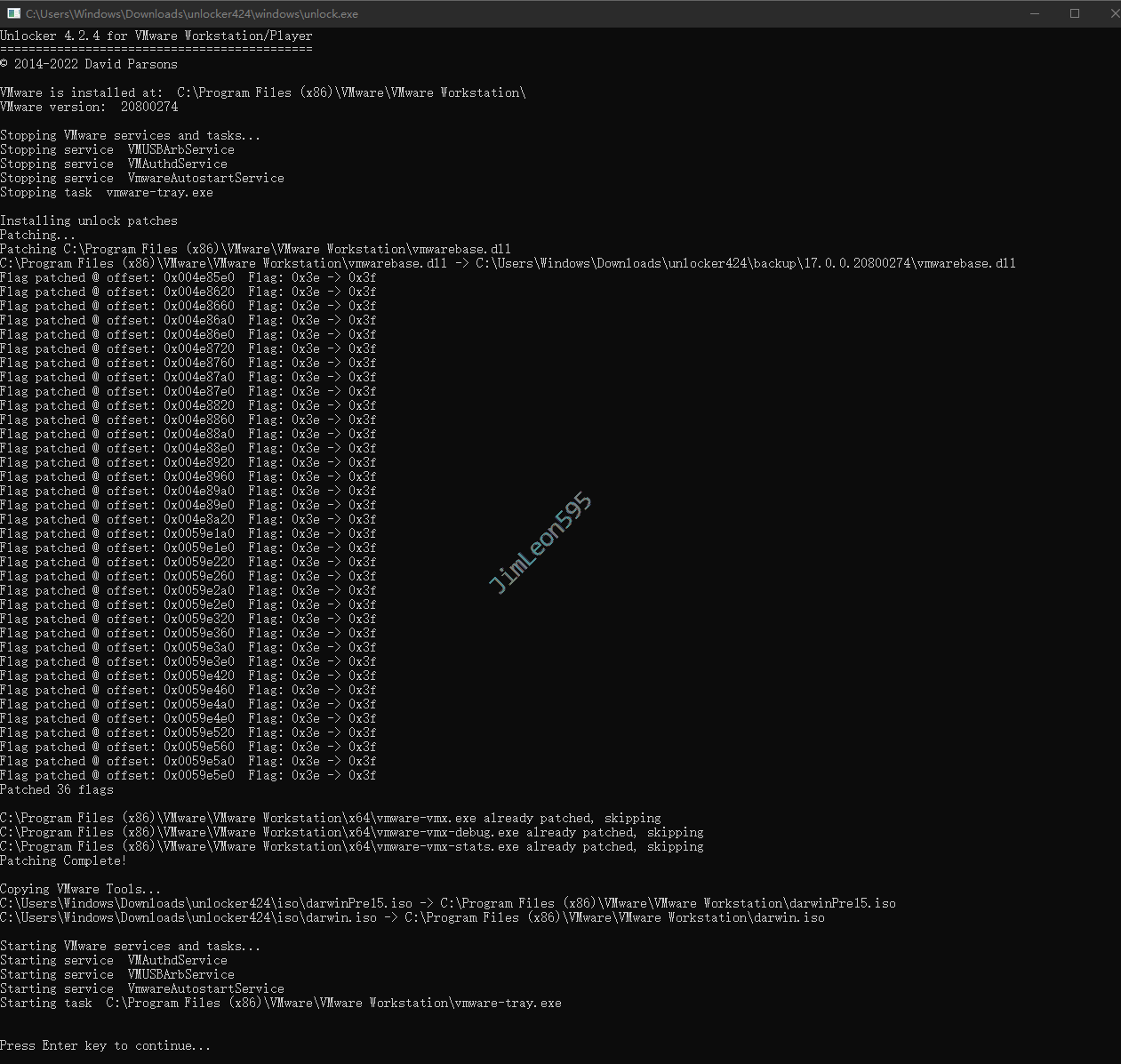Maximize the unlock.exe console window
This screenshot has width=1121, height=1064.
click(1075, 13)
